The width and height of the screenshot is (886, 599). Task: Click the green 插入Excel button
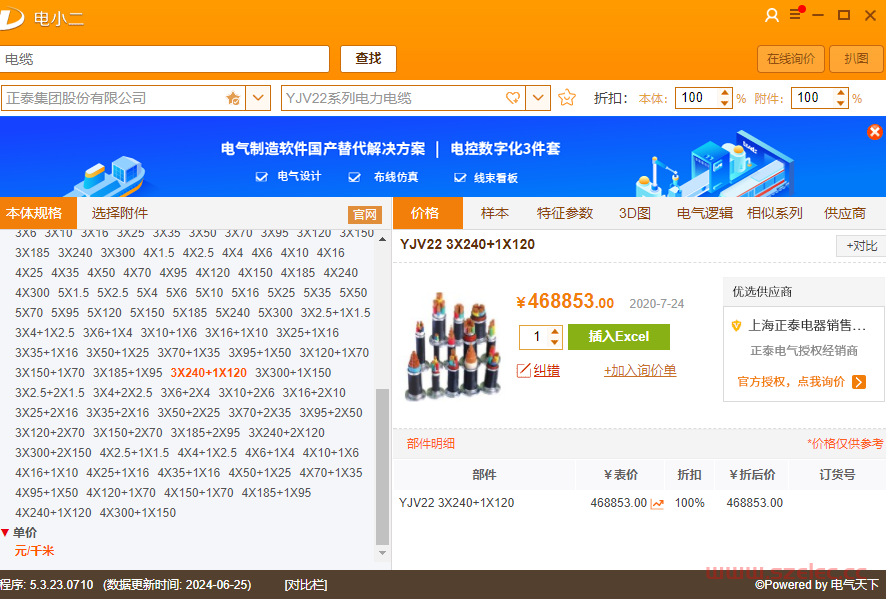[619, 337]
